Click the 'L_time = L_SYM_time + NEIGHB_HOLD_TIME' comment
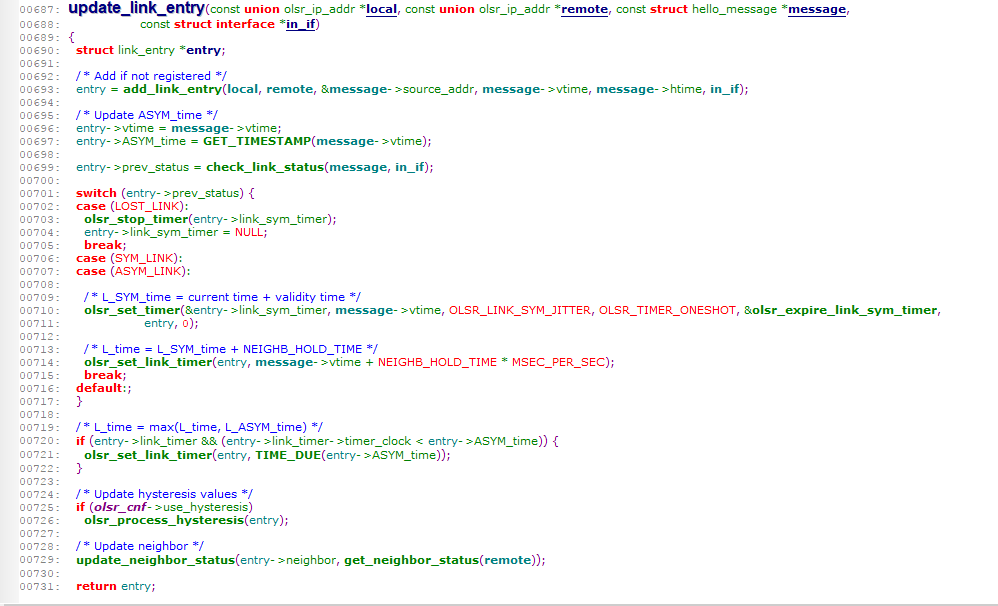 coord(231,349)
